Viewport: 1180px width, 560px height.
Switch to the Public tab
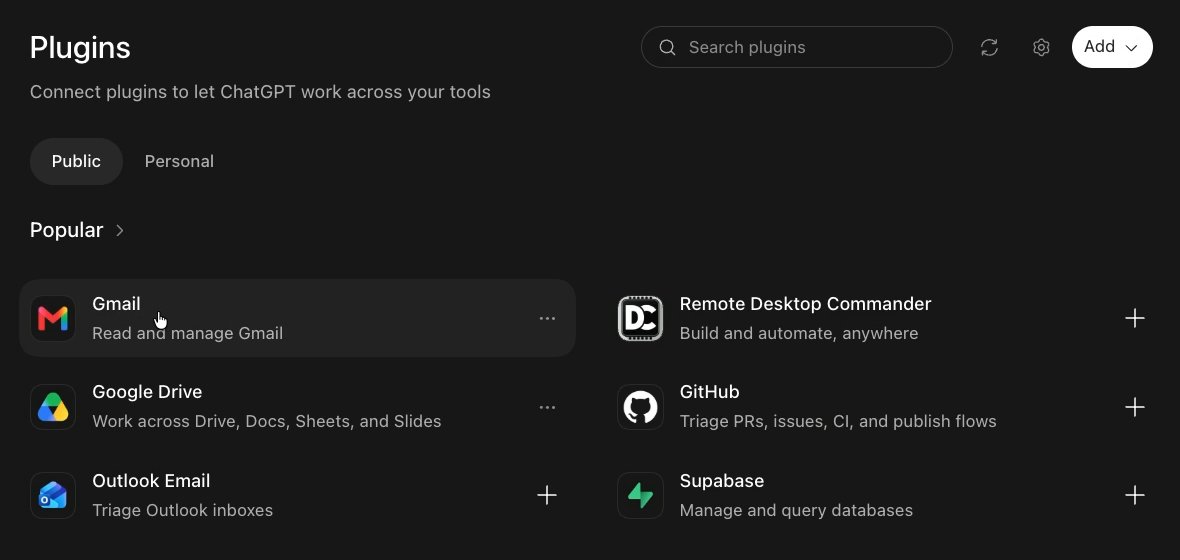pyautogui.click(x=76, y=161)
